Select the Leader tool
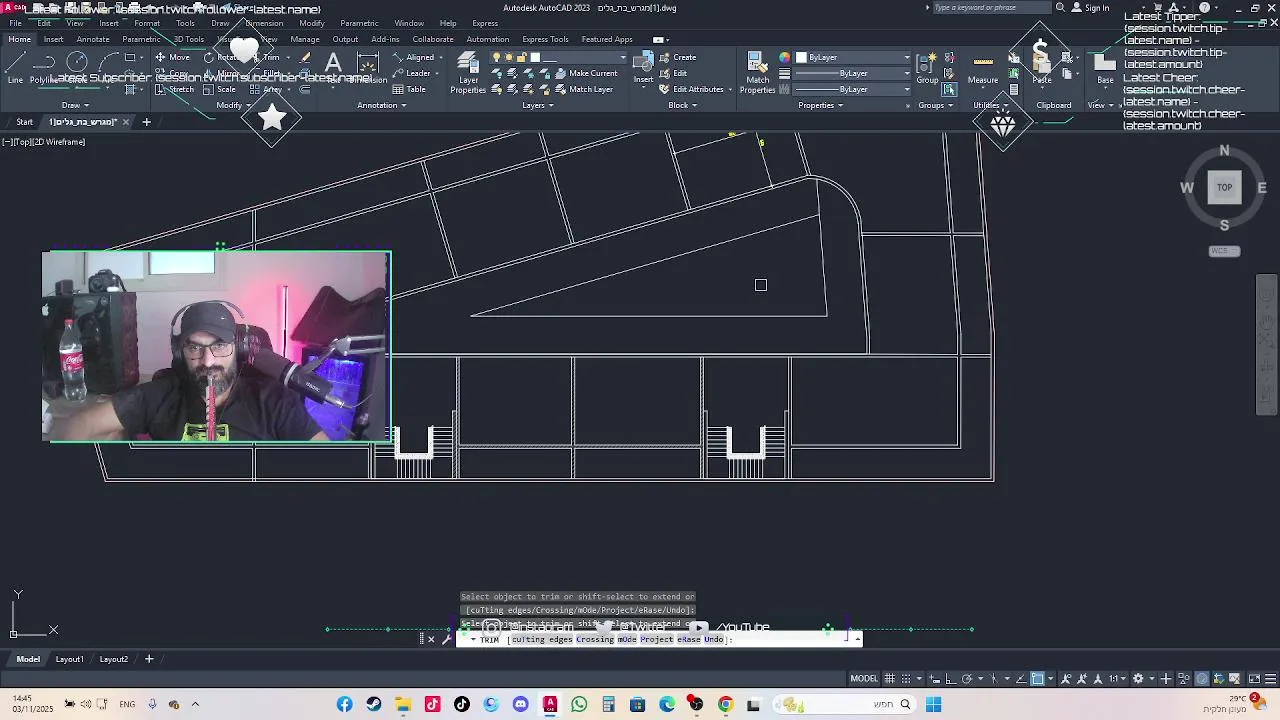The image size is (1280, 720). (411, 73)
